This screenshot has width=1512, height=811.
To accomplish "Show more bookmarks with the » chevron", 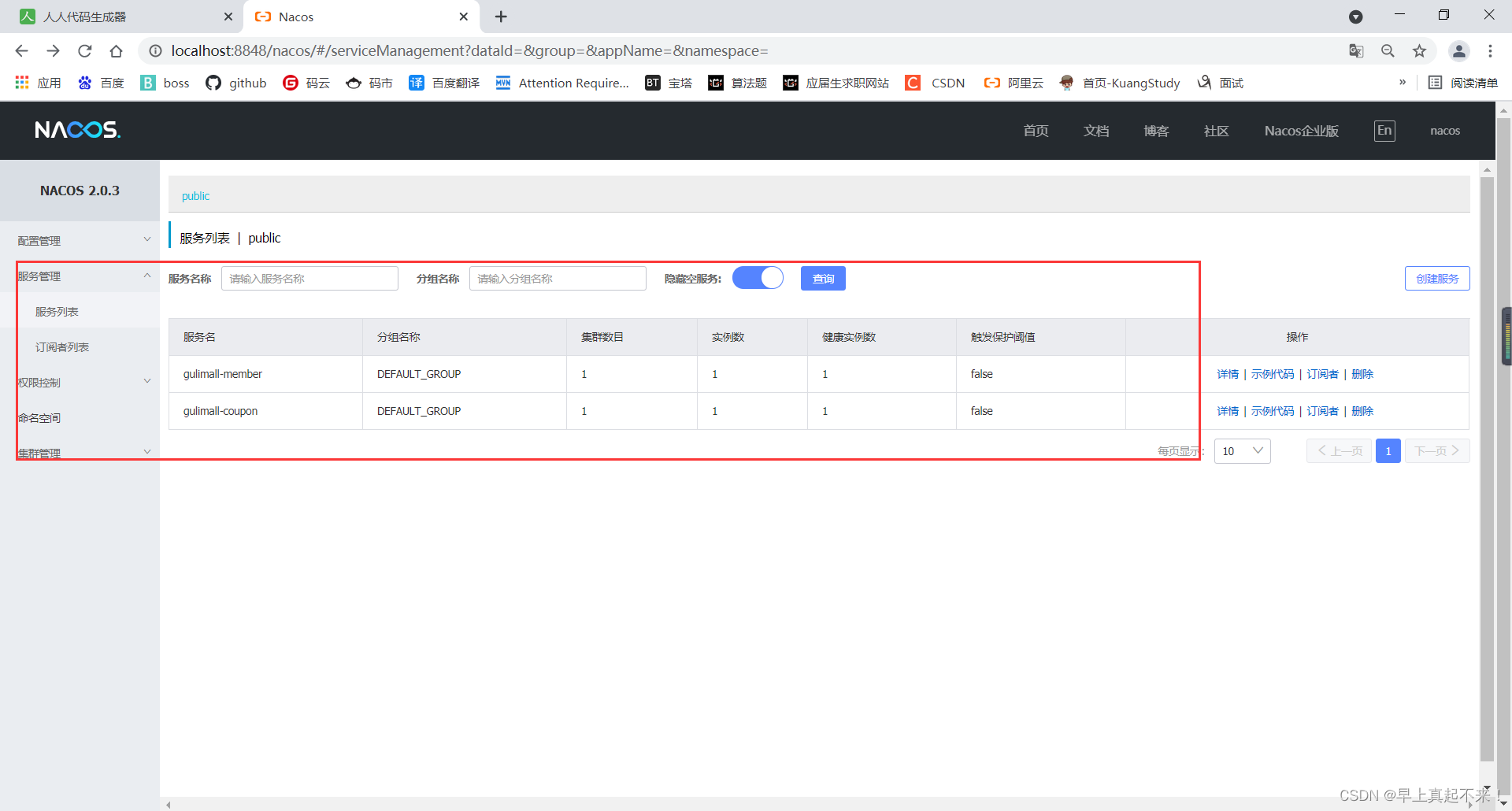I will click(x=1402, y=82).
